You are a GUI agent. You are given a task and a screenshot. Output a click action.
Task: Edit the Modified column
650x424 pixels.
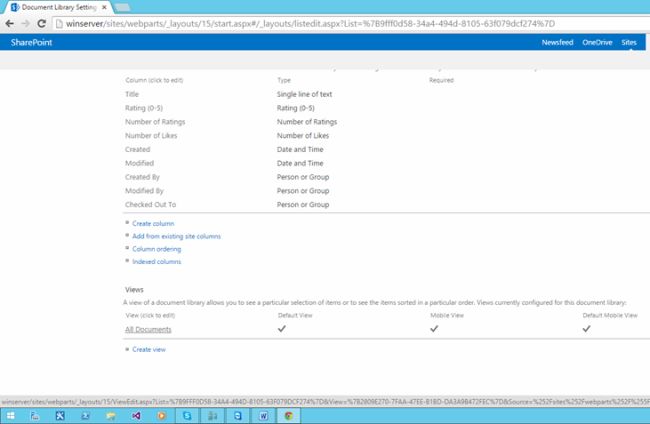click(139, 163)
